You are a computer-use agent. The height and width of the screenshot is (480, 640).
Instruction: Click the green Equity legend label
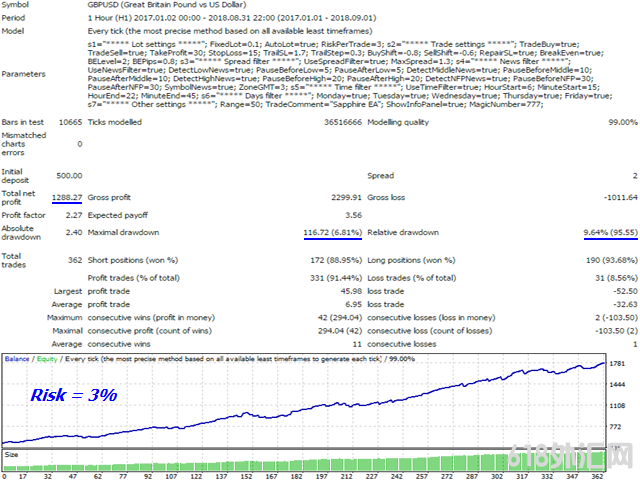[x=47, y=359]
